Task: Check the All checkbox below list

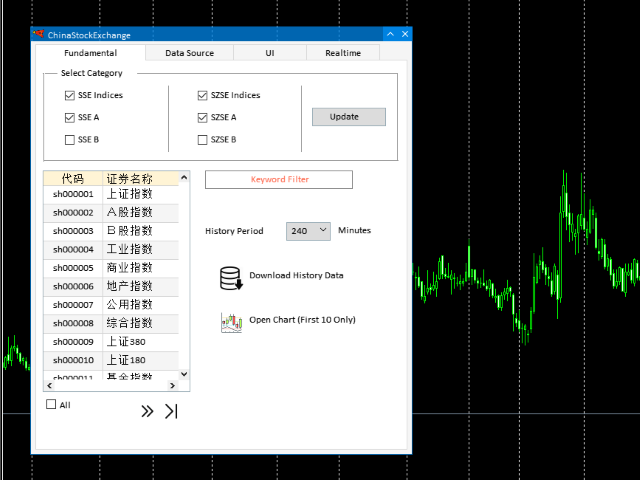Action: (x=52, y=405)
